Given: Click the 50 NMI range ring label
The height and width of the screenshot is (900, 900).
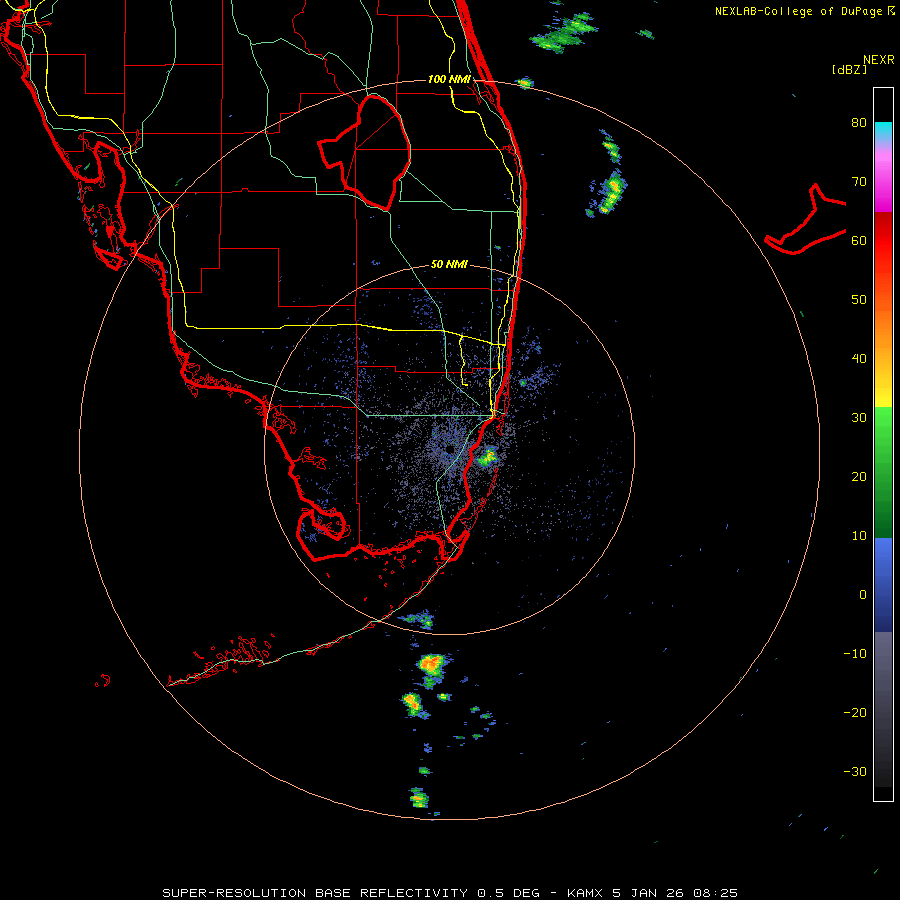Looking at the screenshot, I should click(449, 264).
